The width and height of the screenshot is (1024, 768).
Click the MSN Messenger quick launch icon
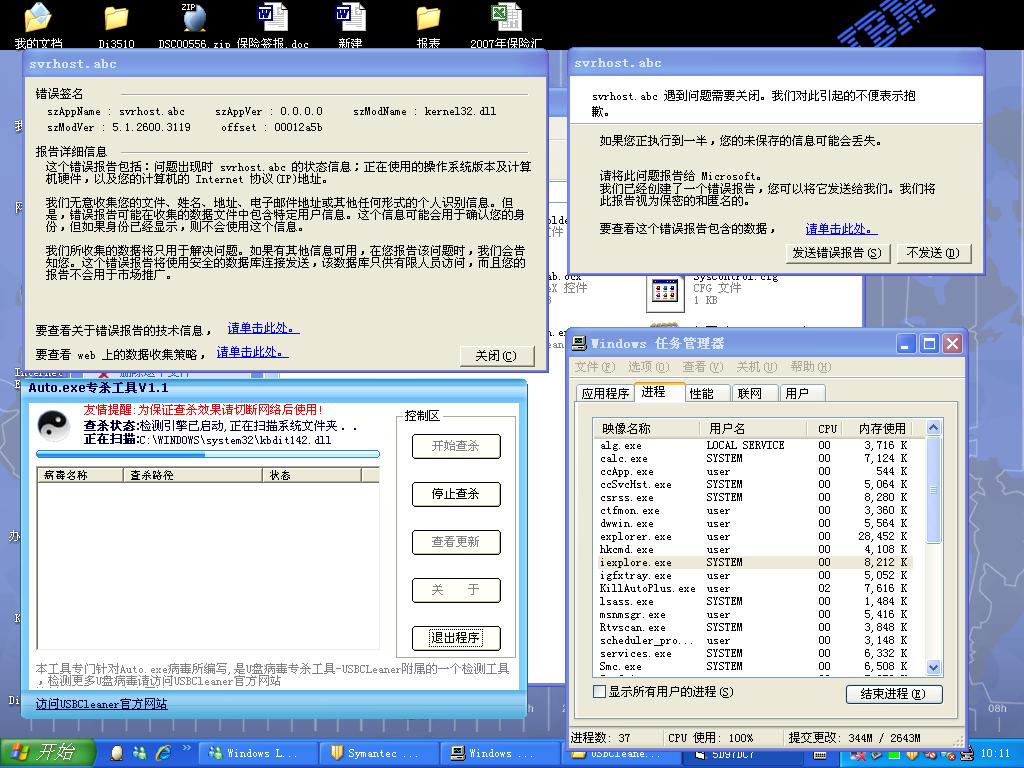140,753
